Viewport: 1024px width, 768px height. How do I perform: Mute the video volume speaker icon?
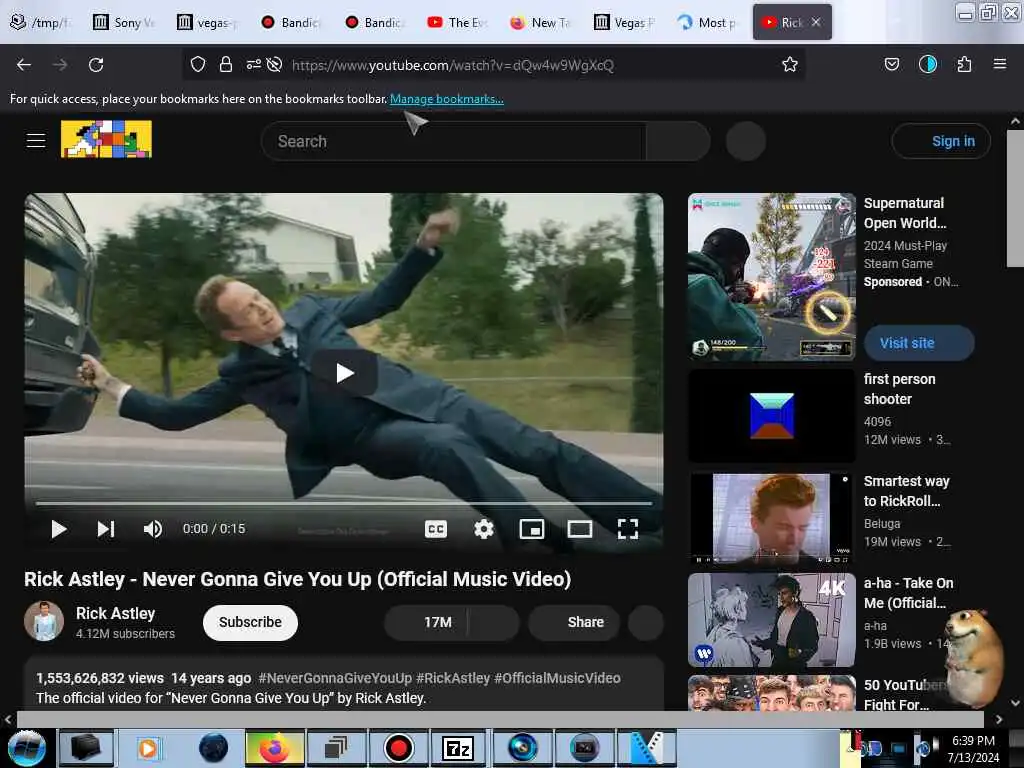coord(153,529)
